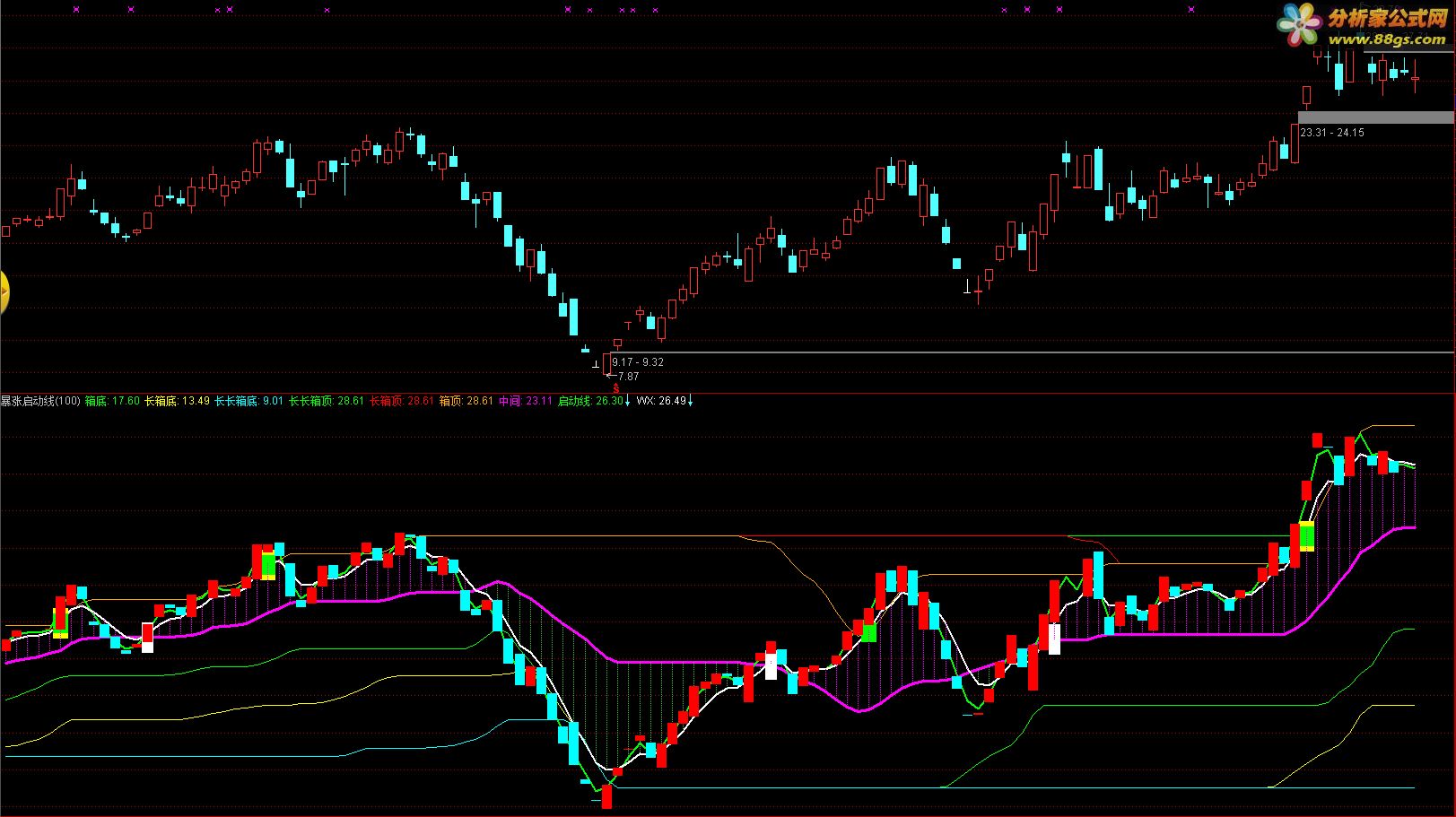This screenshot has height=817, width=1456.
Task: Click the yellow ball icon at the left edge
Action: pos(4,292)
